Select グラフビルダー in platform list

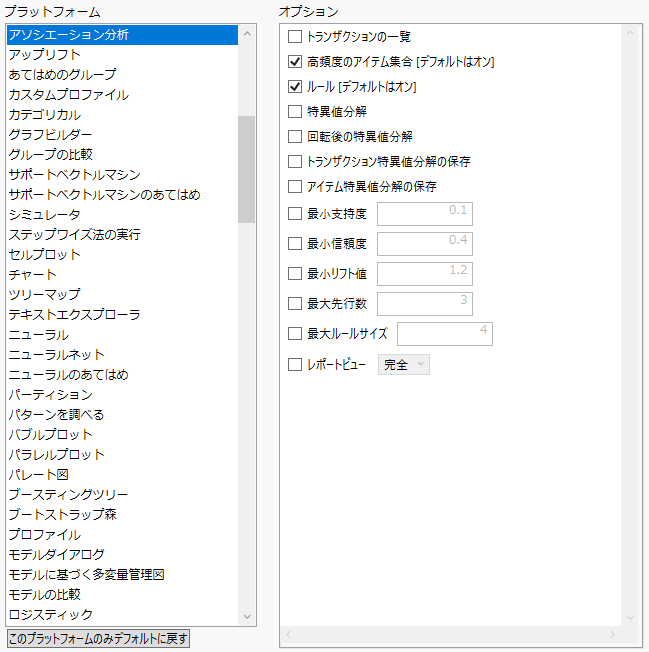coord(50,135)
